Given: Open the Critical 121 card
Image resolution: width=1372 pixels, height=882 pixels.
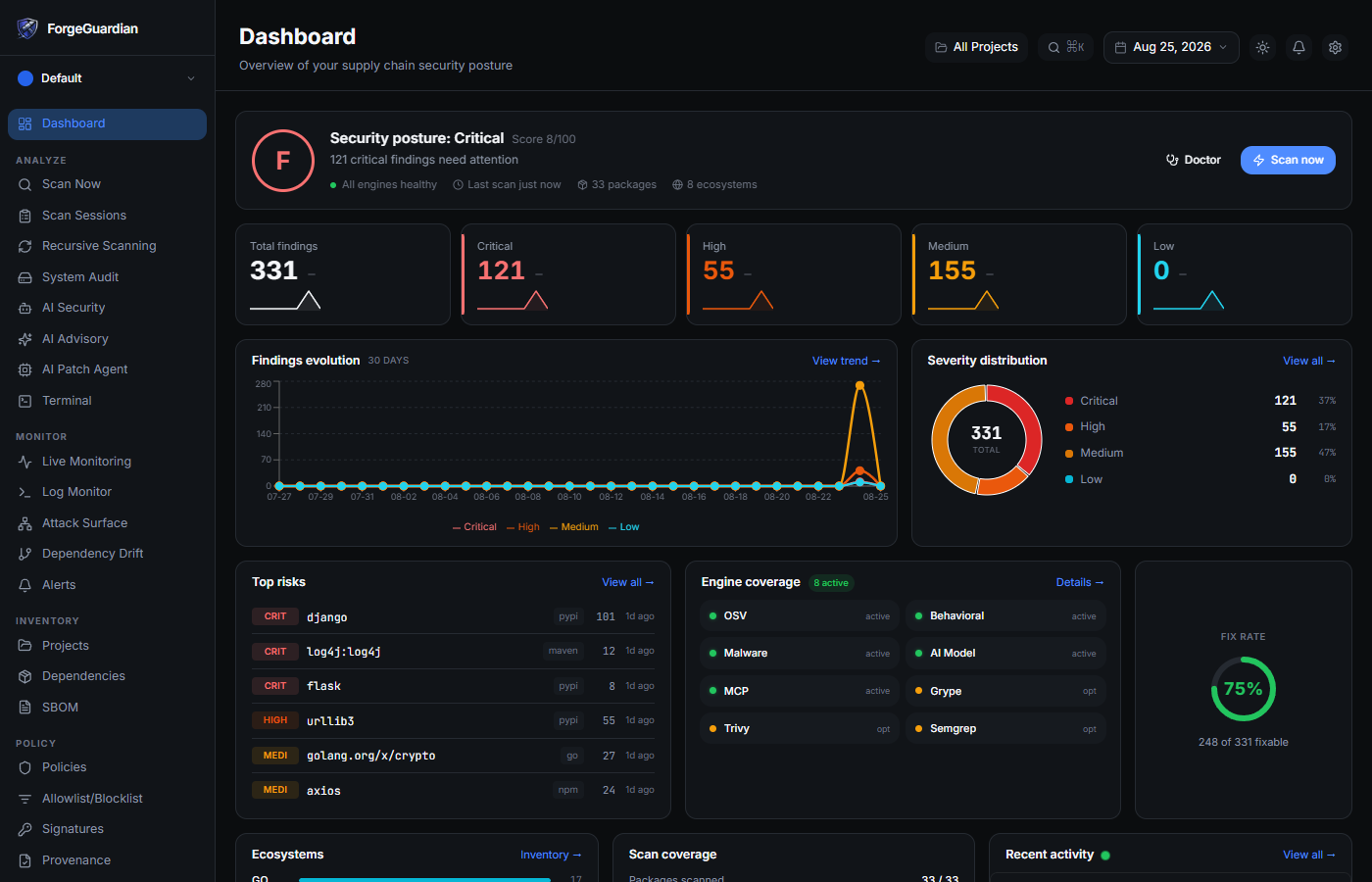Looking at the screenshot, I should (x=568, y=274).
